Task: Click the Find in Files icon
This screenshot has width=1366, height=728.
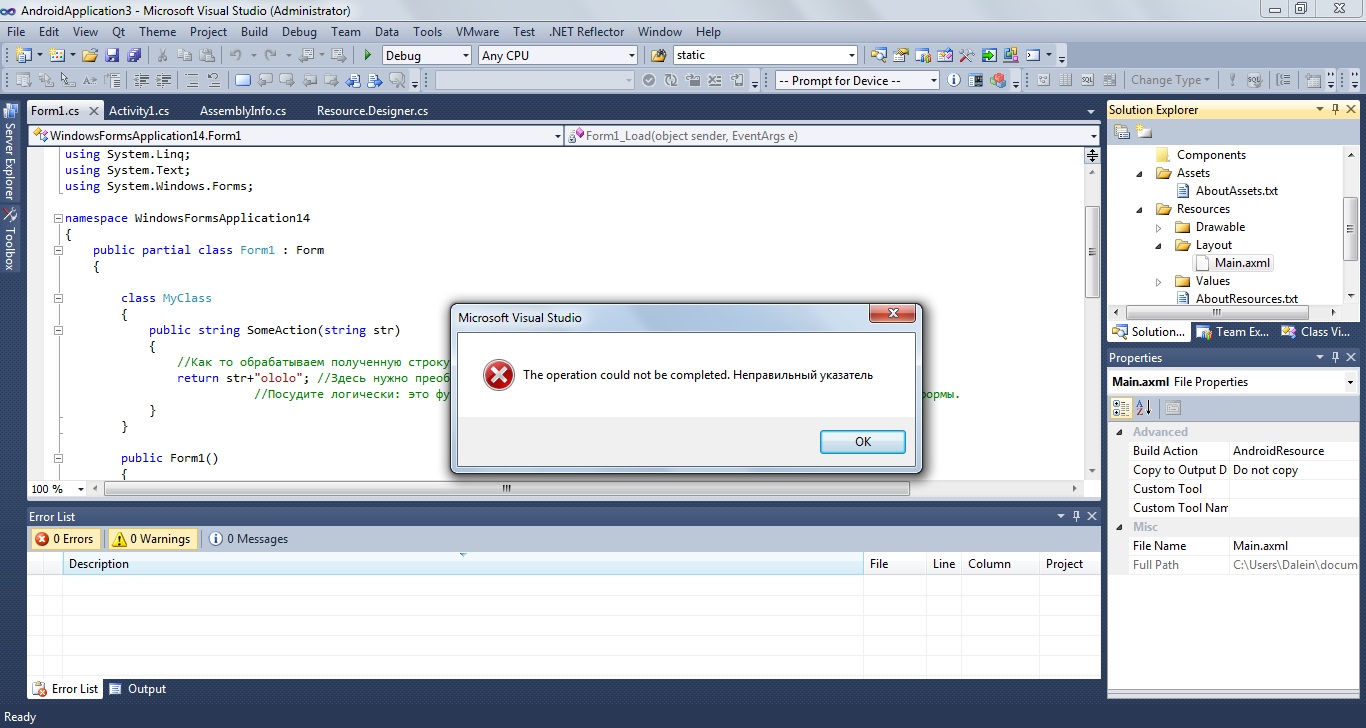Action: pyautogui.click(x=658, y=55)
